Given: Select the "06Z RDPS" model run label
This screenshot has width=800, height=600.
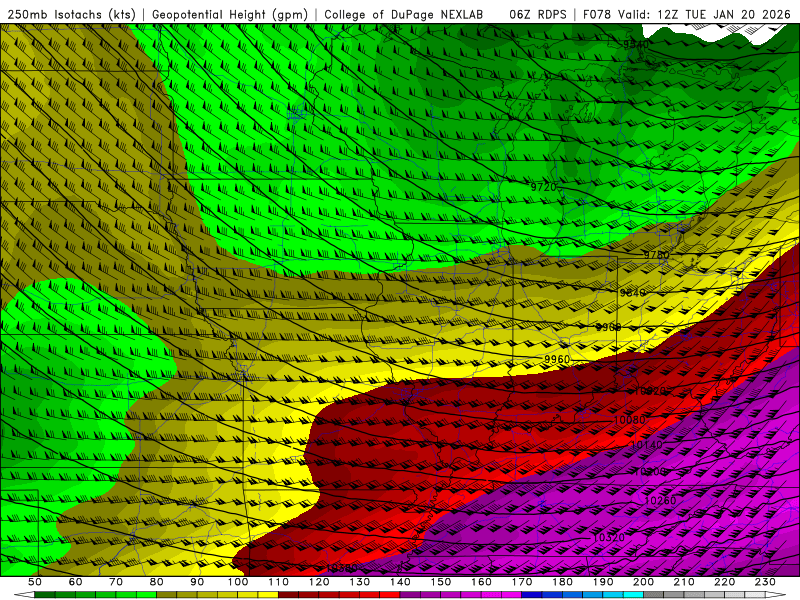Looking at the screenshot, I should [x=538, y=14].
